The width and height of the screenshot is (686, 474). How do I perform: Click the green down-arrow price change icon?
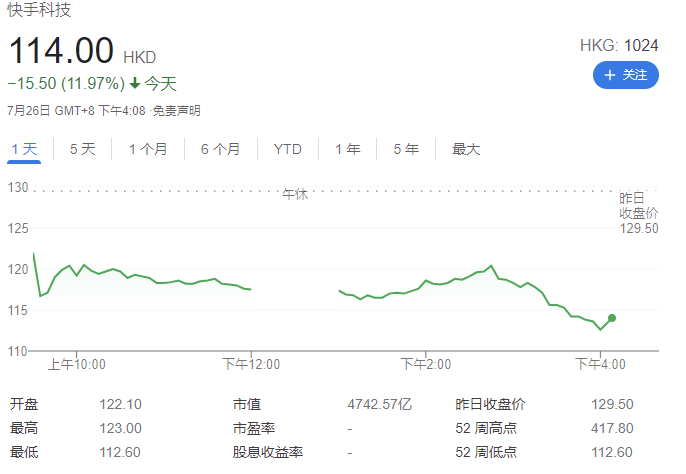click(x=135, y=84)
